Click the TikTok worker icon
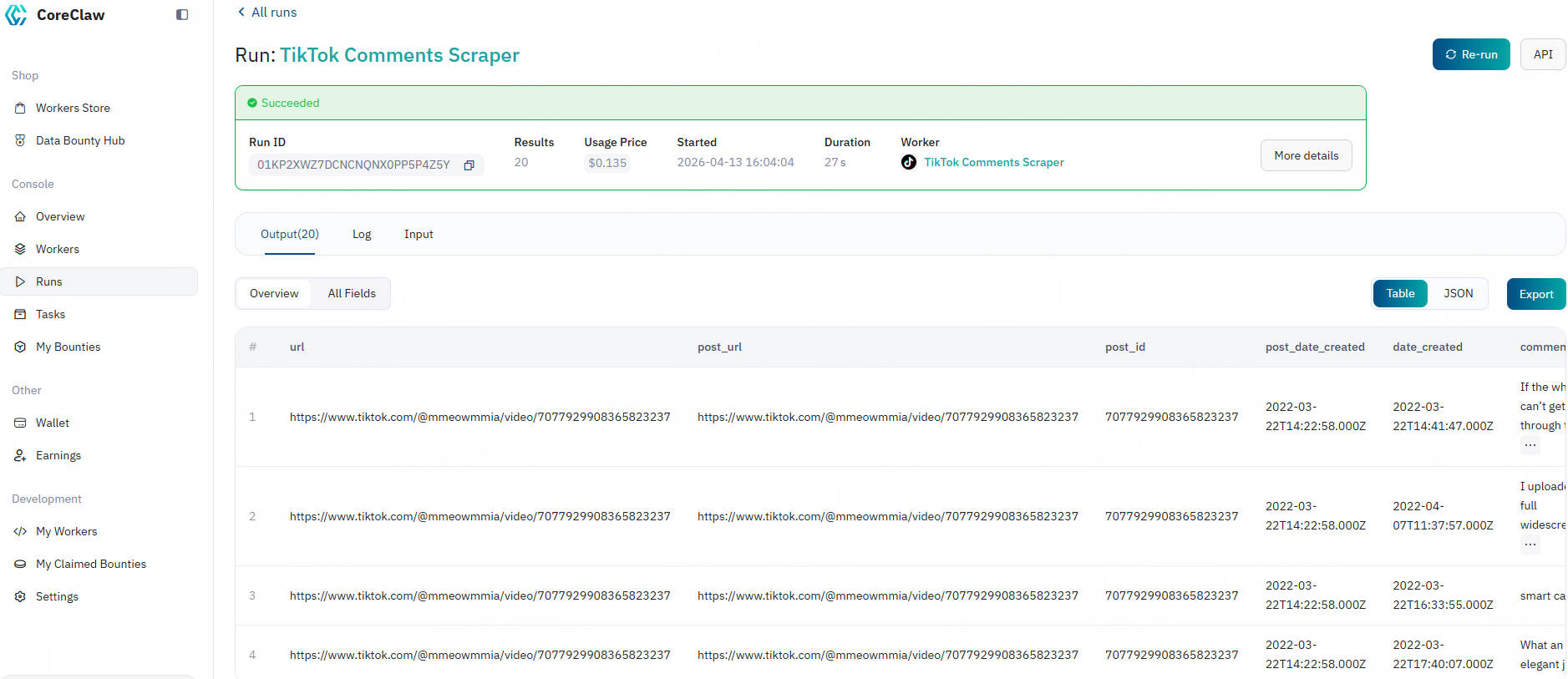 point(909,162)
